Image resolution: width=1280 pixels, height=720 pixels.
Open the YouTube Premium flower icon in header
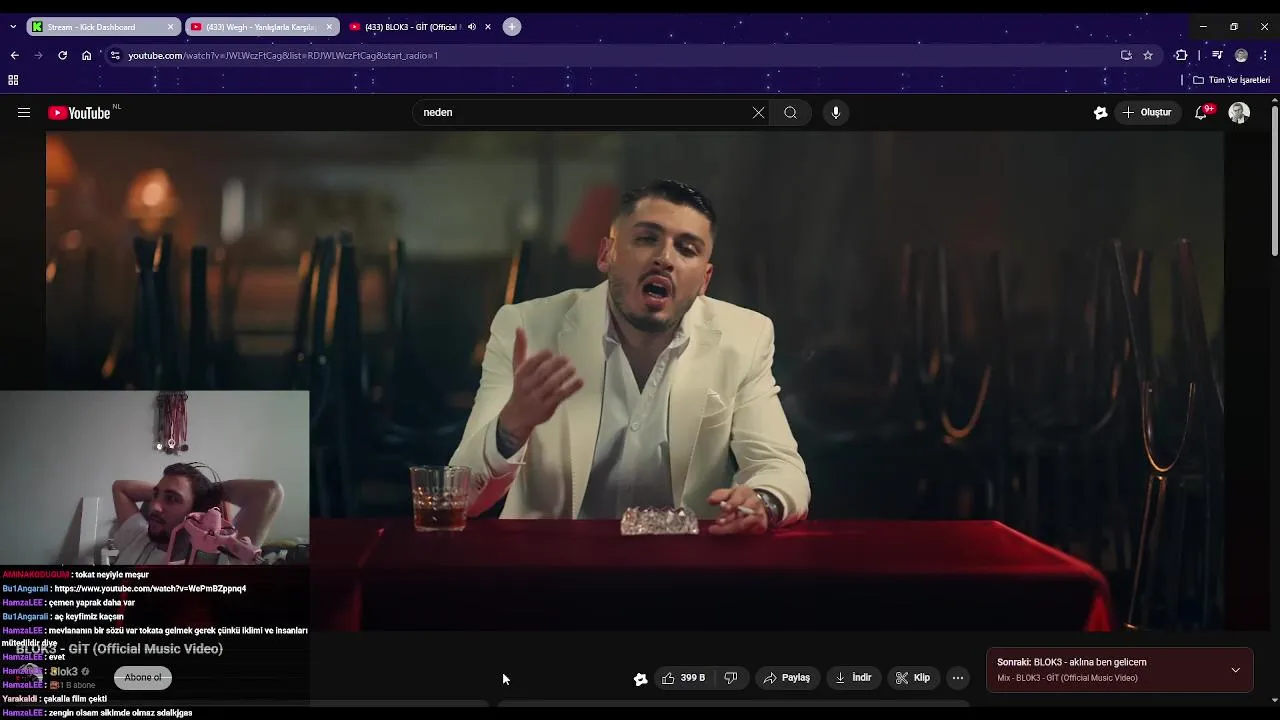(x=1100, y=113)
